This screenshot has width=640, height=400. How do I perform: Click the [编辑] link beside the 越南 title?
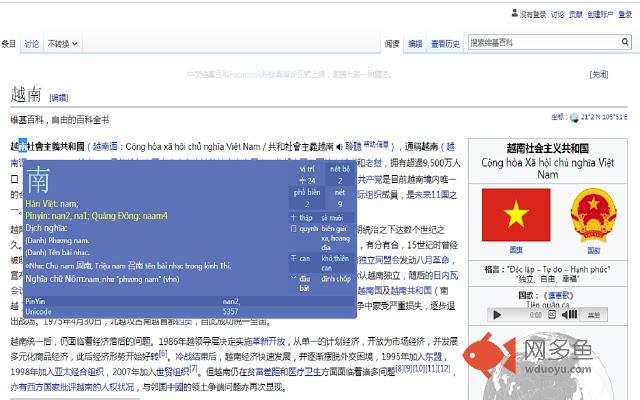coord(59,98)
